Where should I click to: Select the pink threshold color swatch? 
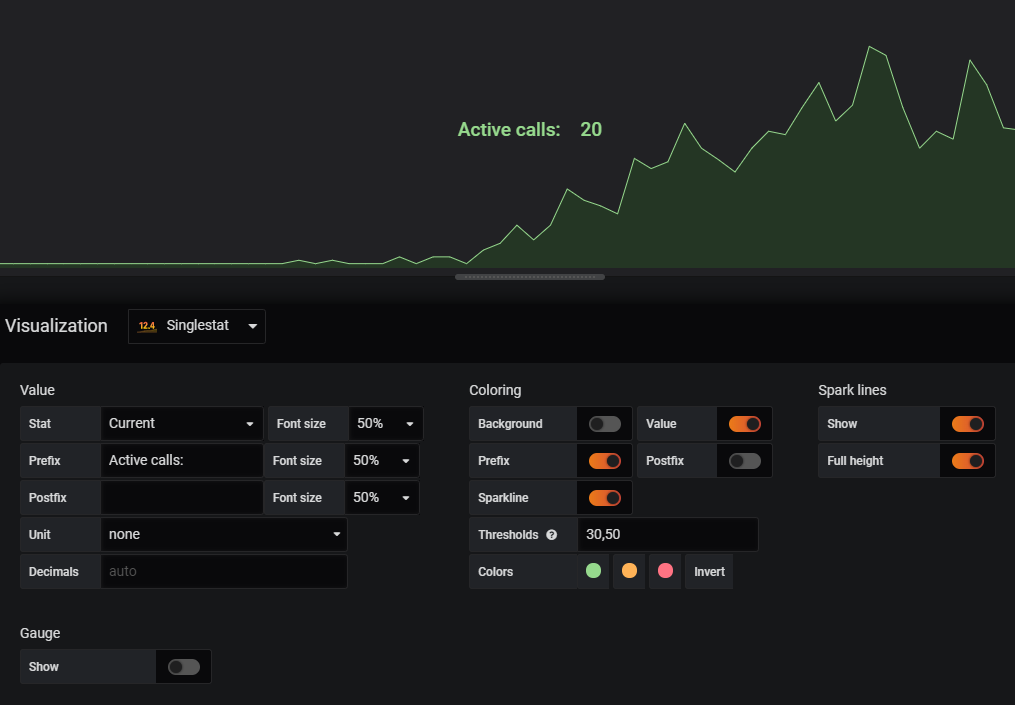[665, 571]
